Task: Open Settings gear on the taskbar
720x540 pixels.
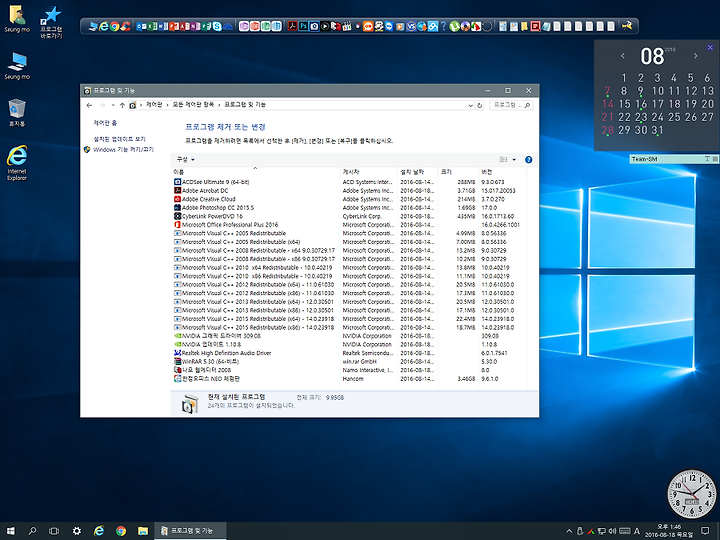Action: (77, 531)
